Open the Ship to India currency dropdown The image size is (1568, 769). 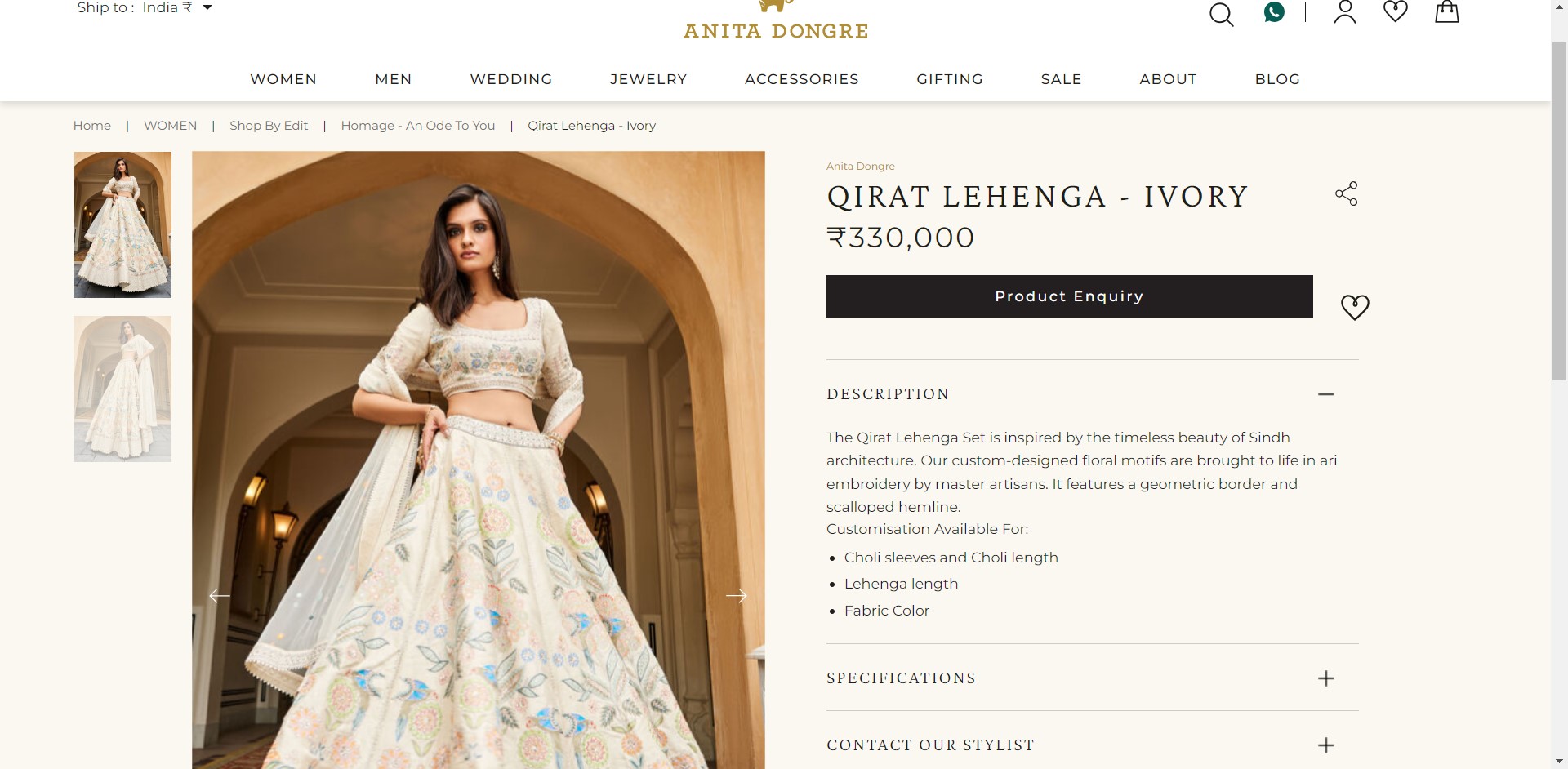pyautogui.click(x=145, y=7)
